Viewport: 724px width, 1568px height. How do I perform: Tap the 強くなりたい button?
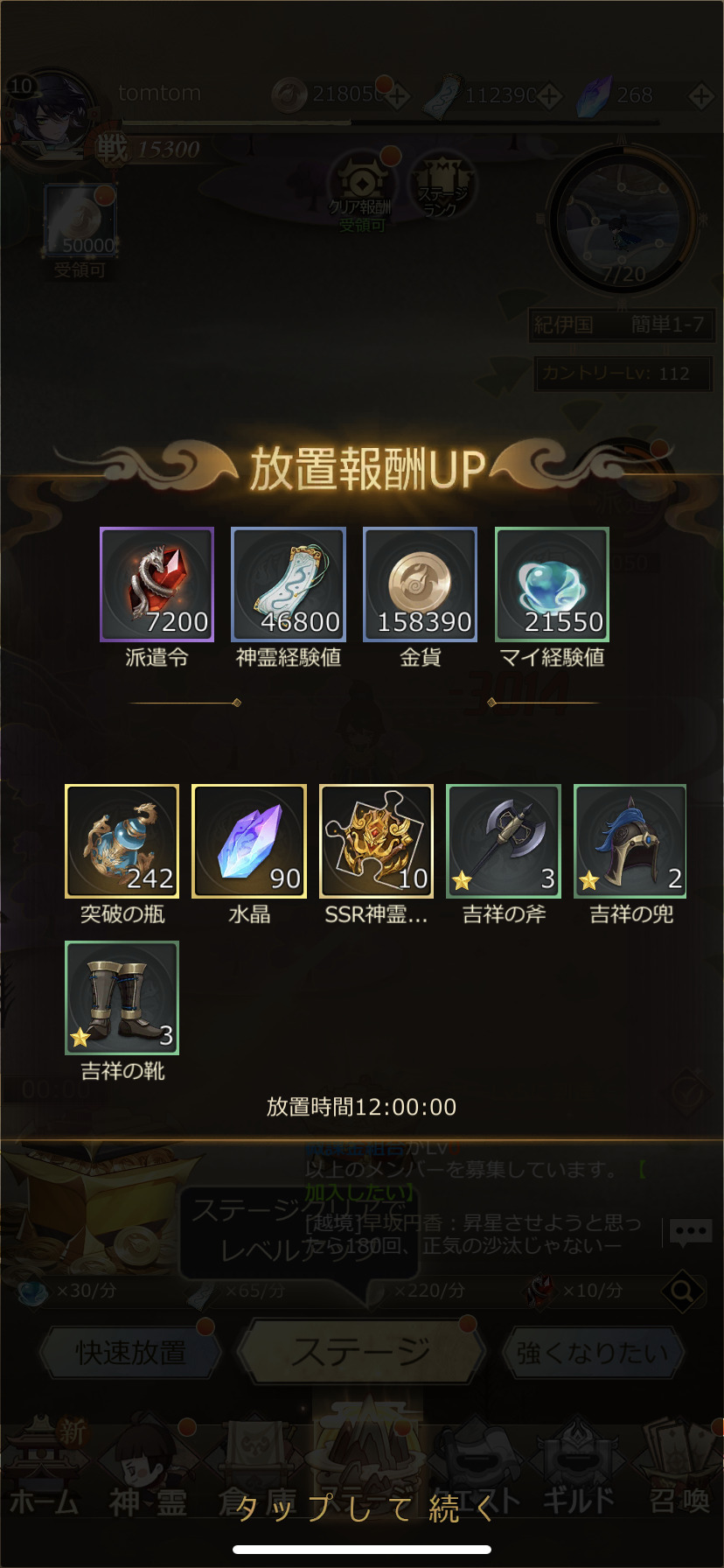(593, 1353)
